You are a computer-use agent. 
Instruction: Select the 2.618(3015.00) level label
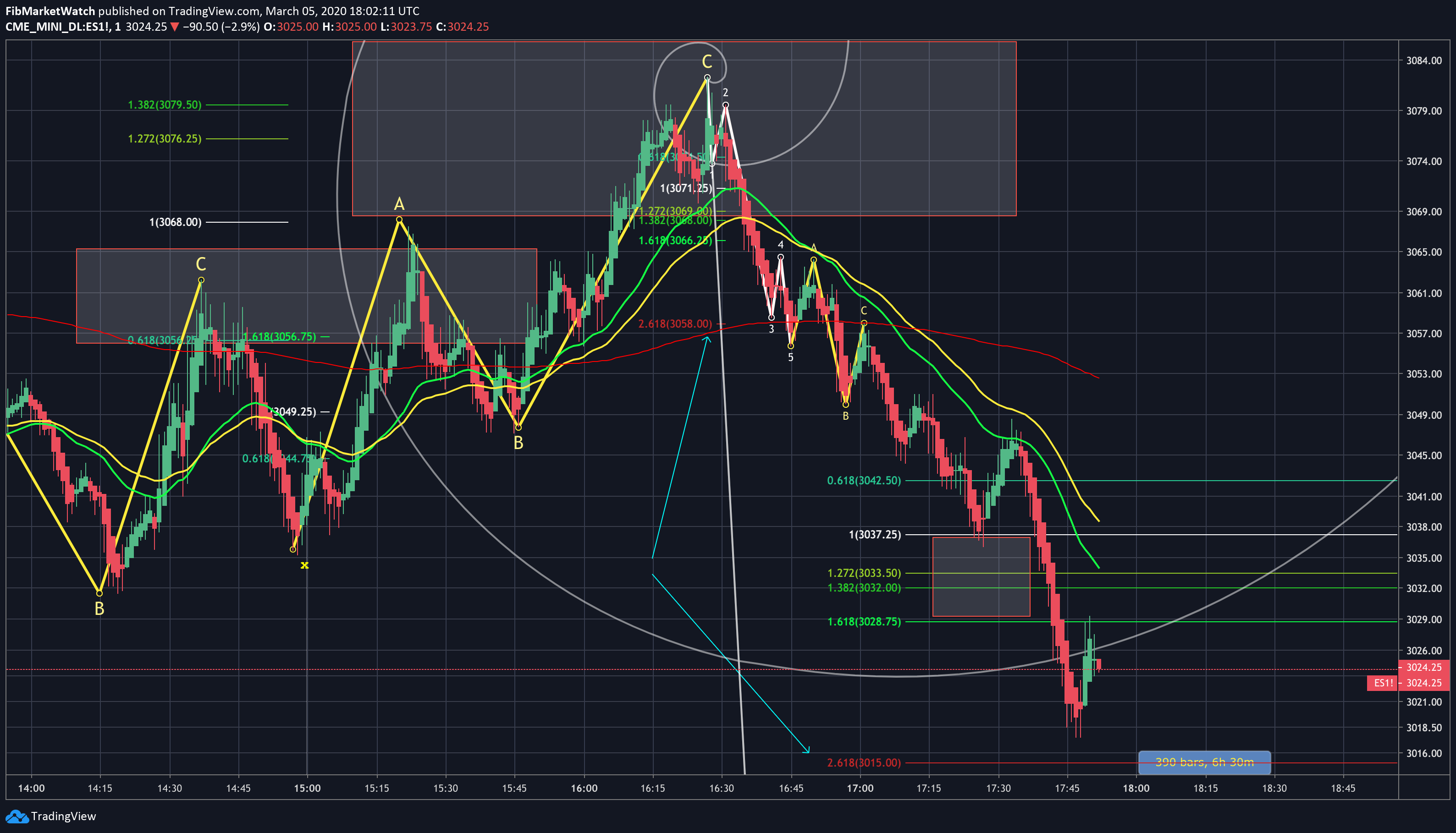(x=864, y=762)
